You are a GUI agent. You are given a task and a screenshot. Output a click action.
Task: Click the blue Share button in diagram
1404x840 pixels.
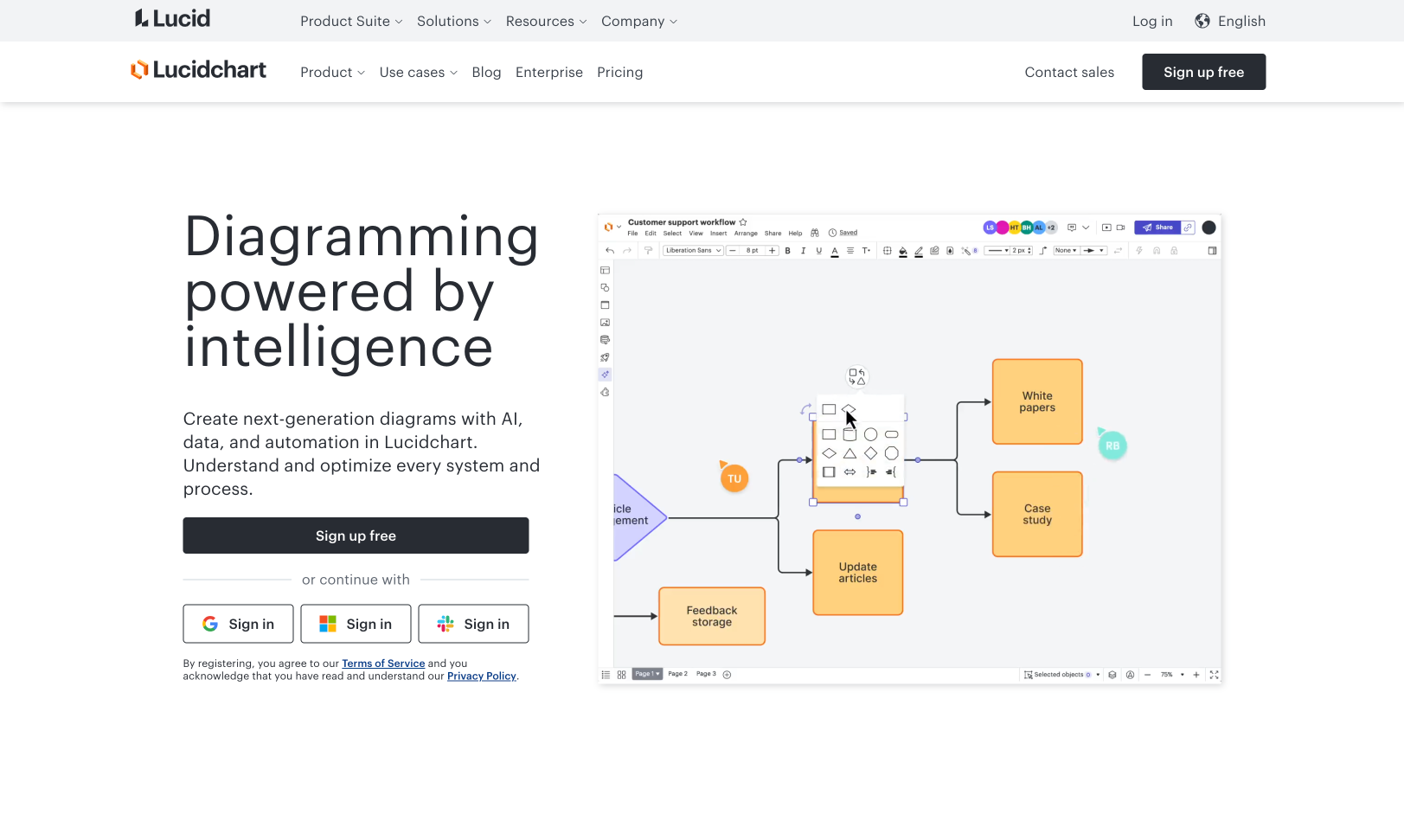(x=1157, y=228)
